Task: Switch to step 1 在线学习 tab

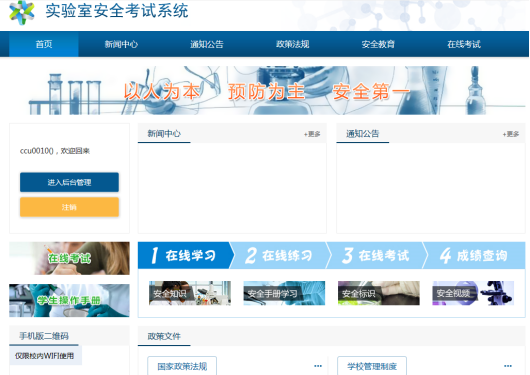Action: click(185, 255)
